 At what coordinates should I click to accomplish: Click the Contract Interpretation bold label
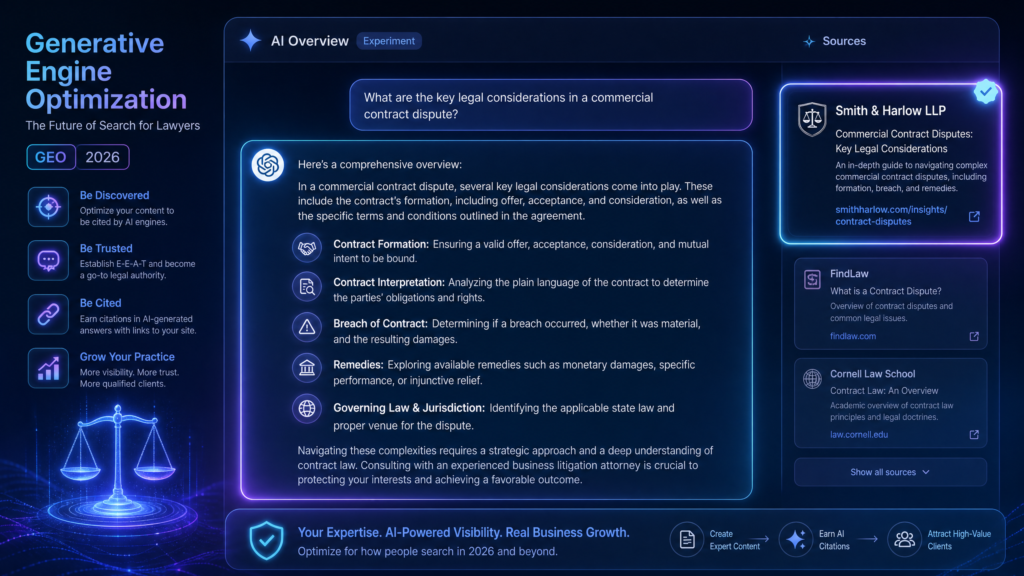coord(389,283)
